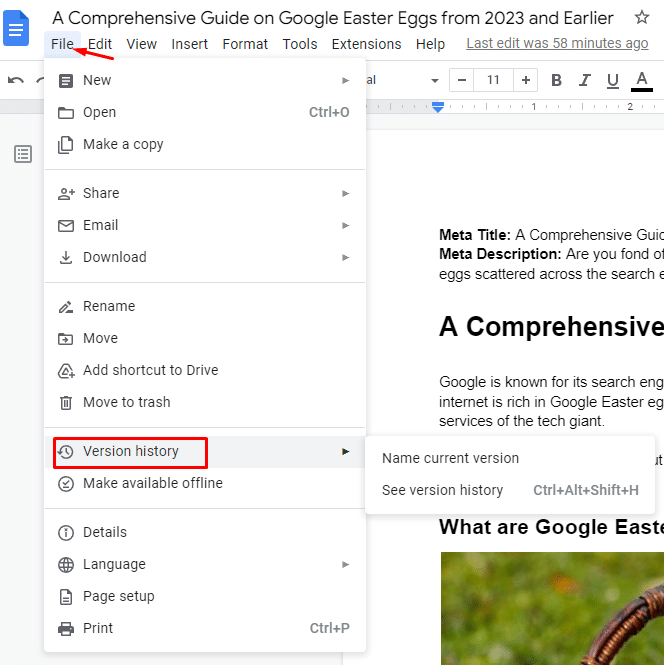
Task: Open Page setup
Action: (205, 596)
